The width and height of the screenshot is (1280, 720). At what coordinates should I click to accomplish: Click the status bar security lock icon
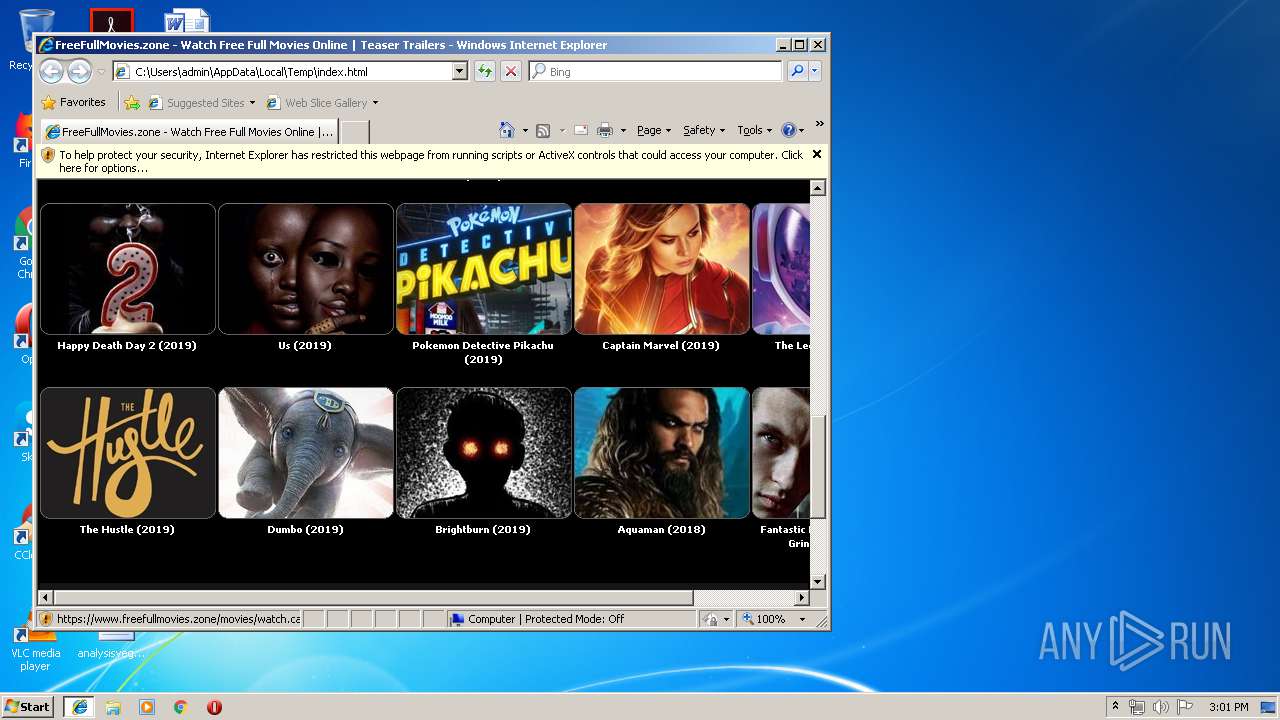(x=710, y=619)
